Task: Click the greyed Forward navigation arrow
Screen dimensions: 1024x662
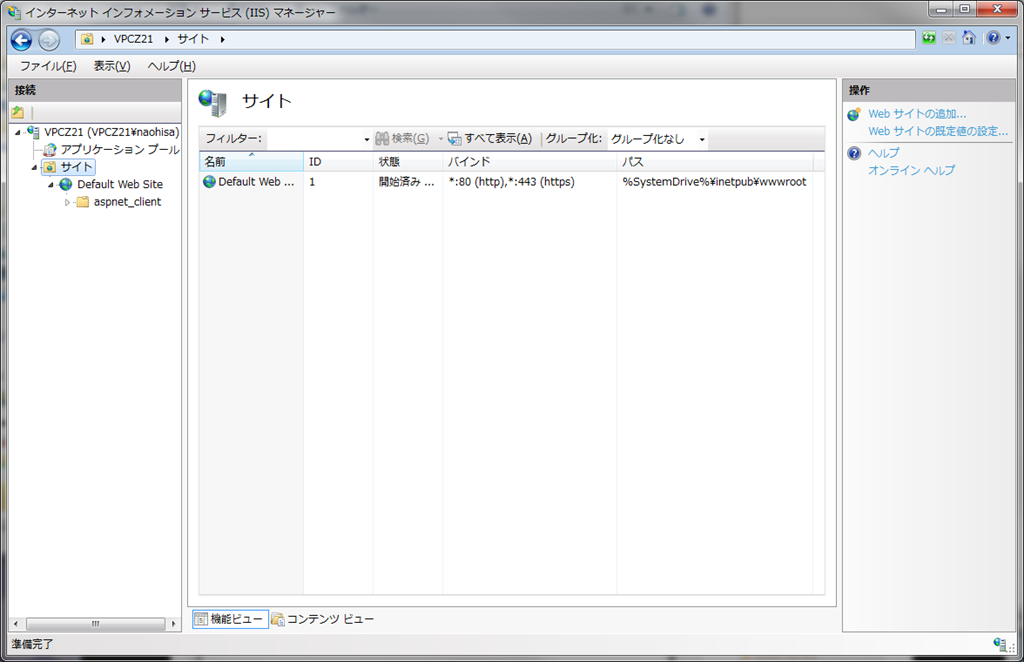Action: (48, 40)
